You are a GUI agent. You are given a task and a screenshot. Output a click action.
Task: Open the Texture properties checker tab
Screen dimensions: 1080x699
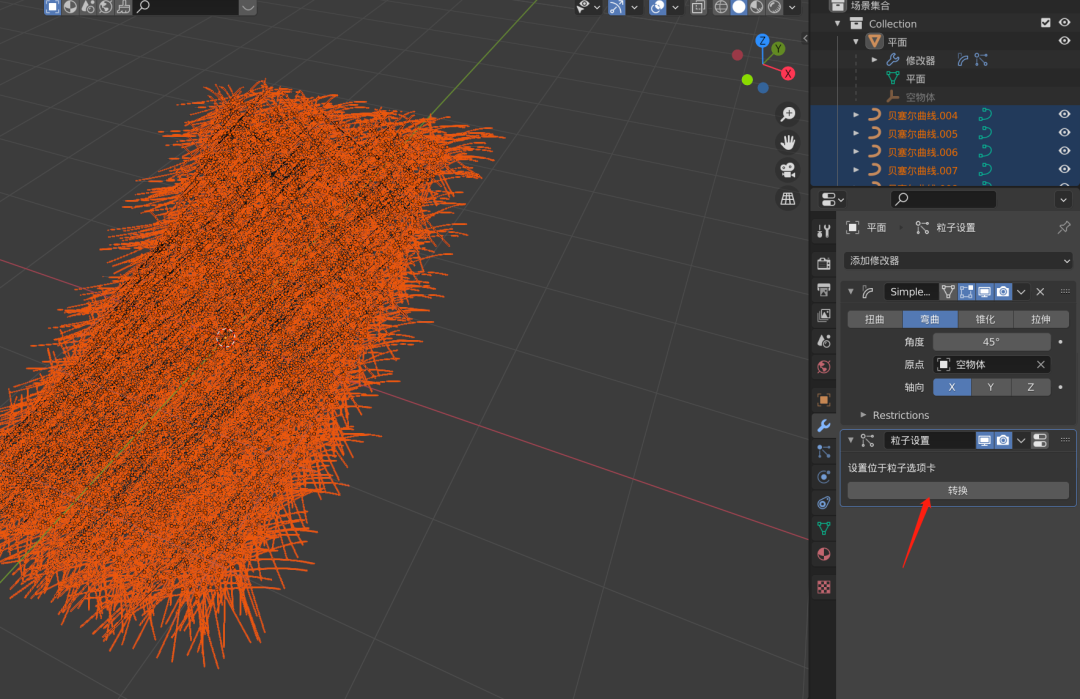(824, 587)
